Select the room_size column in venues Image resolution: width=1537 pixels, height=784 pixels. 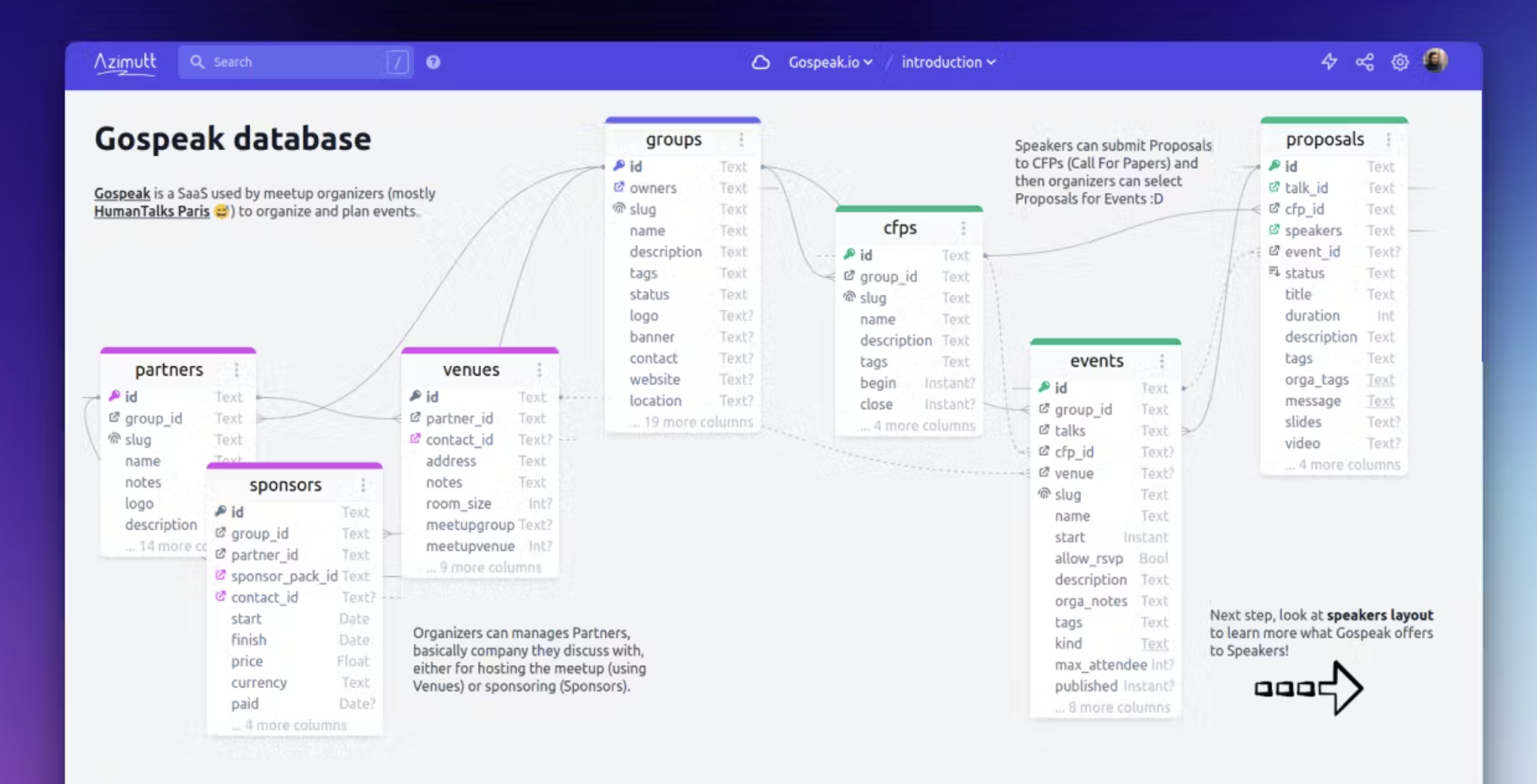(480, 503)
